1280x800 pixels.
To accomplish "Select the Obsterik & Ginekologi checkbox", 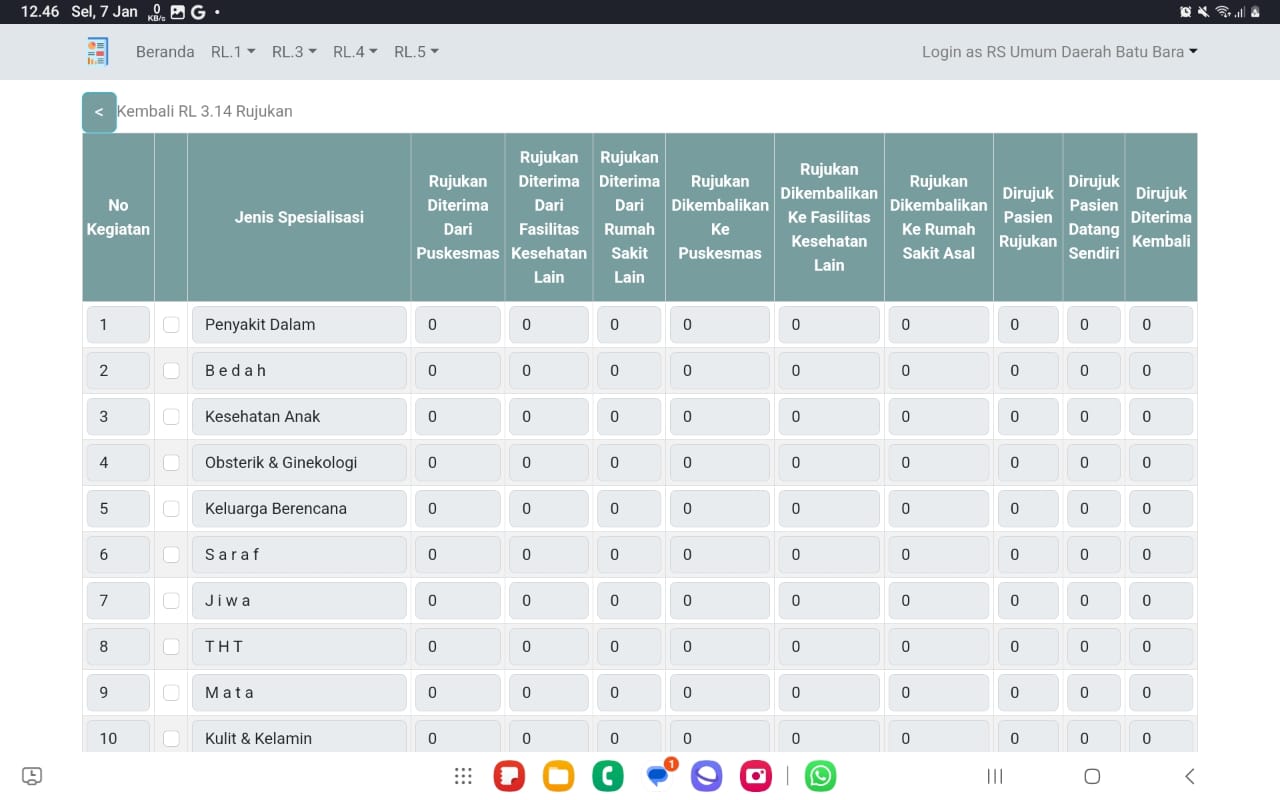I will pyautogui.click(x=171, y=462).
